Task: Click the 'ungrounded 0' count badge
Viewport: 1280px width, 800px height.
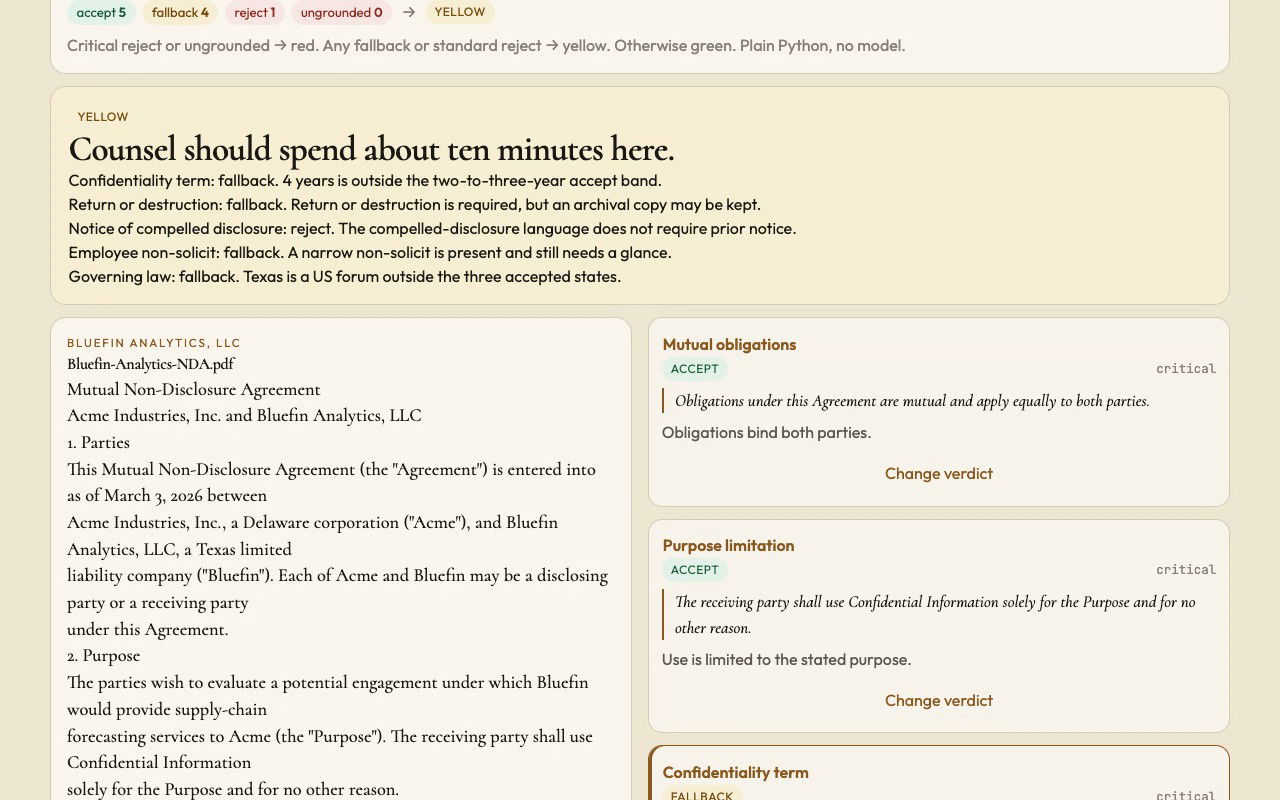Action: (x=341, y=13)
